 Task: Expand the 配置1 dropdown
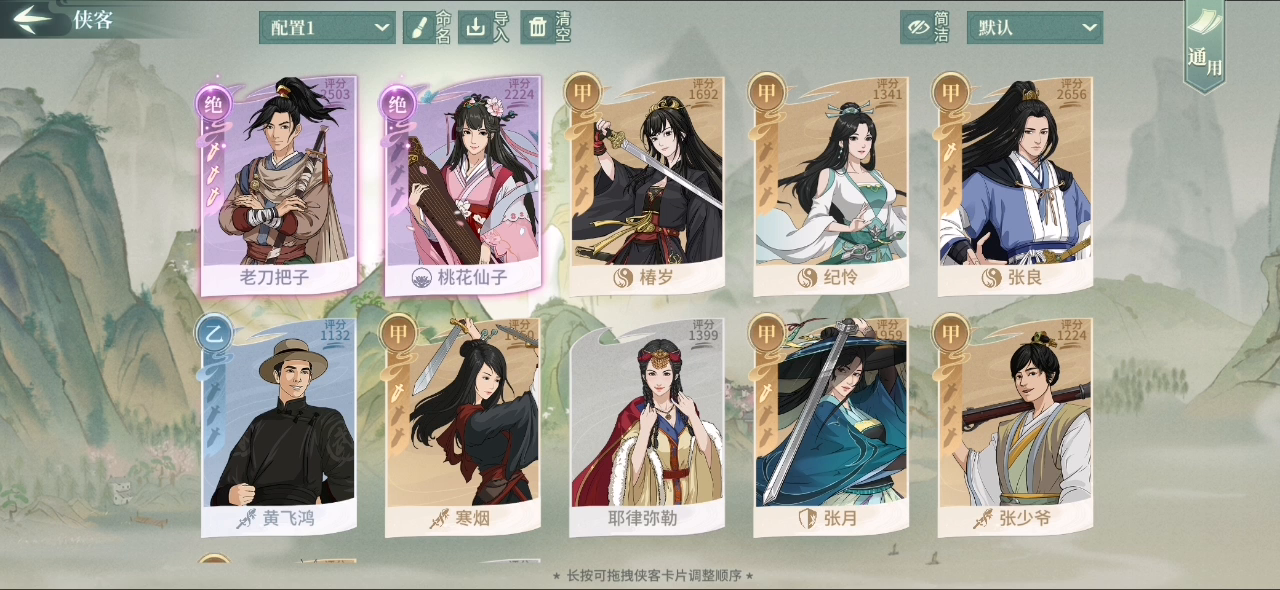[327, 27]
